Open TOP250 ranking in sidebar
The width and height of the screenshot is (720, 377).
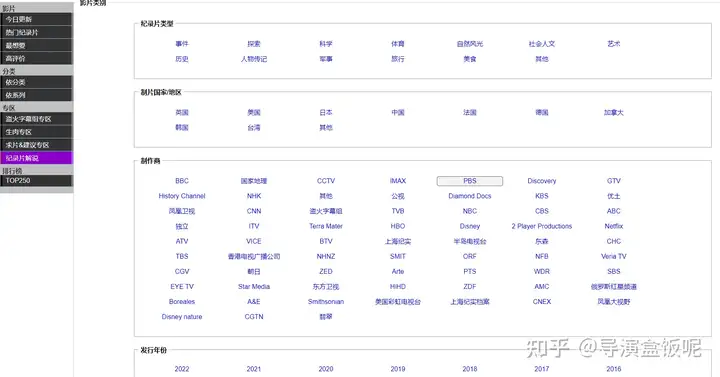[x=36, y=180]
